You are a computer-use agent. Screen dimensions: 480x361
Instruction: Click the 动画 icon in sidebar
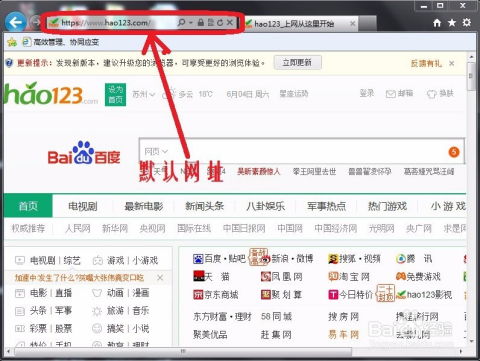(x=97, y=293)
